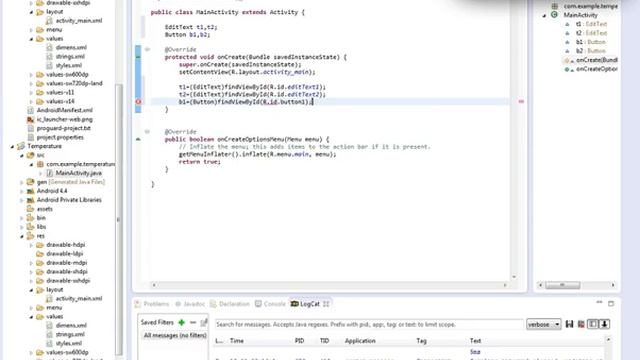The height and width of the screenshot is (360, 640).
Task: Maximize the bottom LogCat panel
Action: (x=611, y=303)
